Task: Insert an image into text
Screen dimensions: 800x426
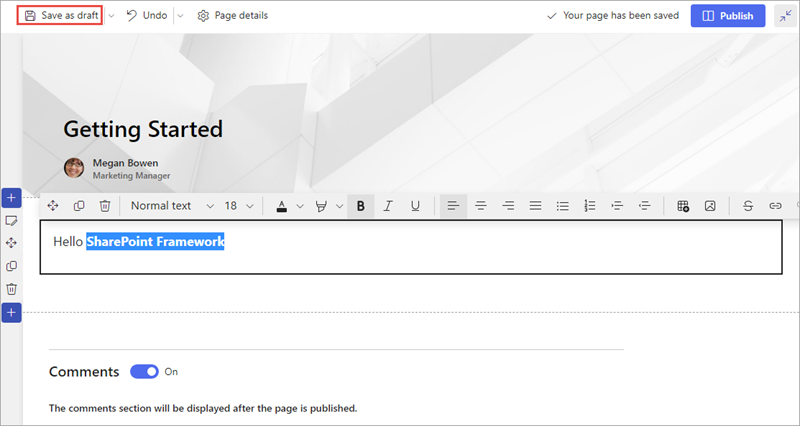Action: (x=710, y=206)
